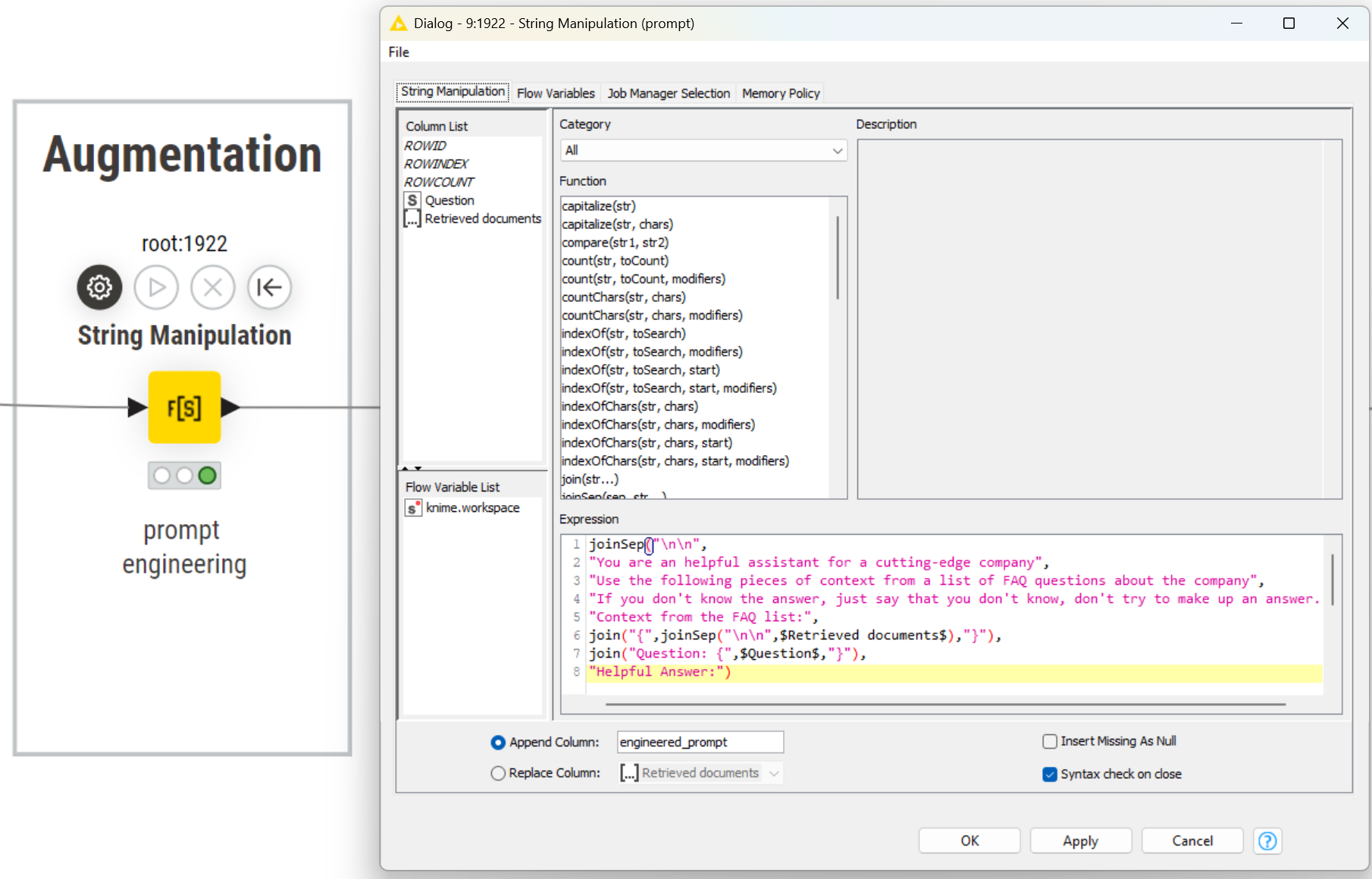Select count(str, toCount, modifiers) function
The width and height of the screenshot is (1372, 879).
pyautogui.click(x=644, y=278)
